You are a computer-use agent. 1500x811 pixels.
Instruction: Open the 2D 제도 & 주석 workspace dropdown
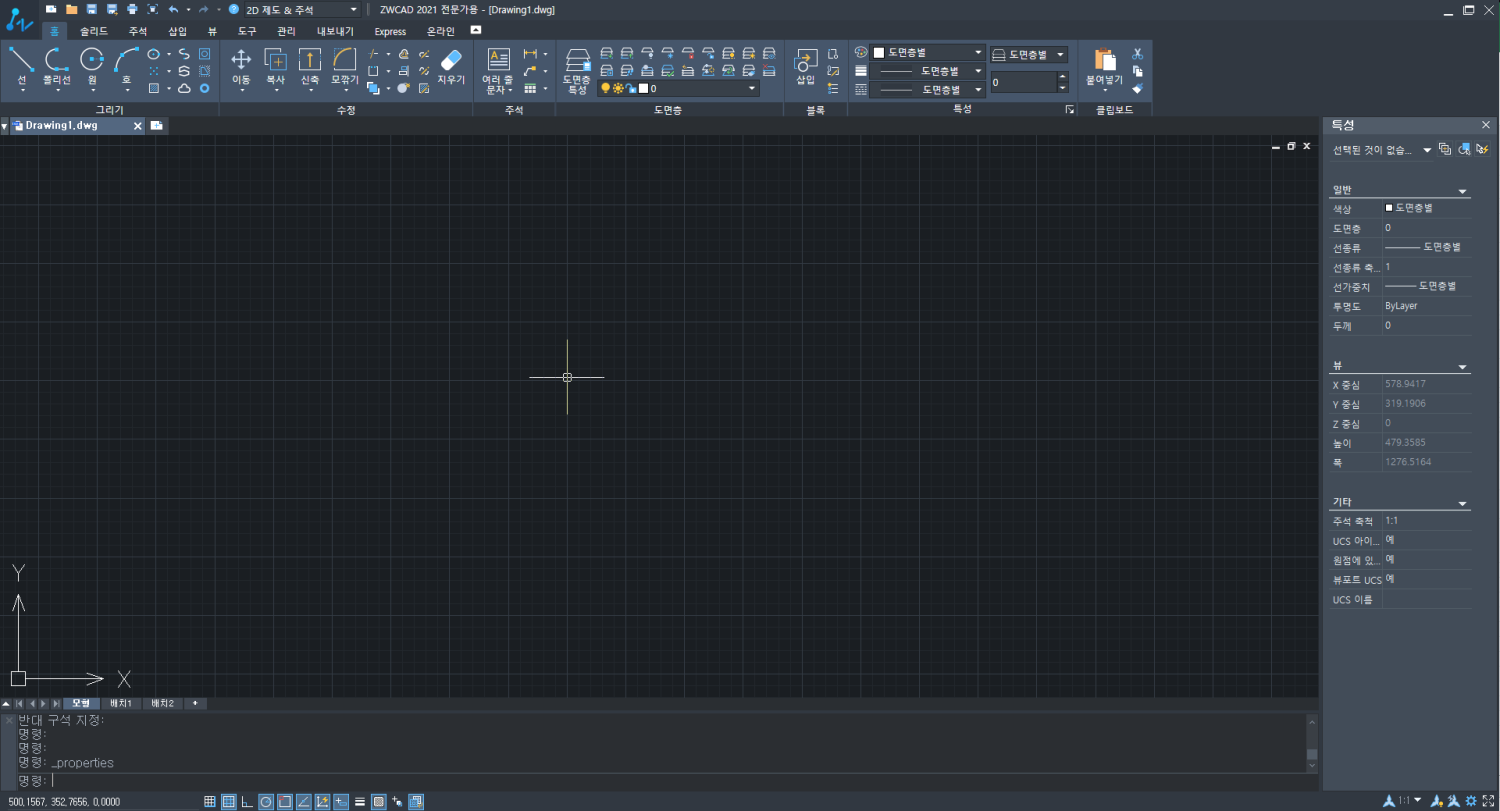[x=301, y=9]
